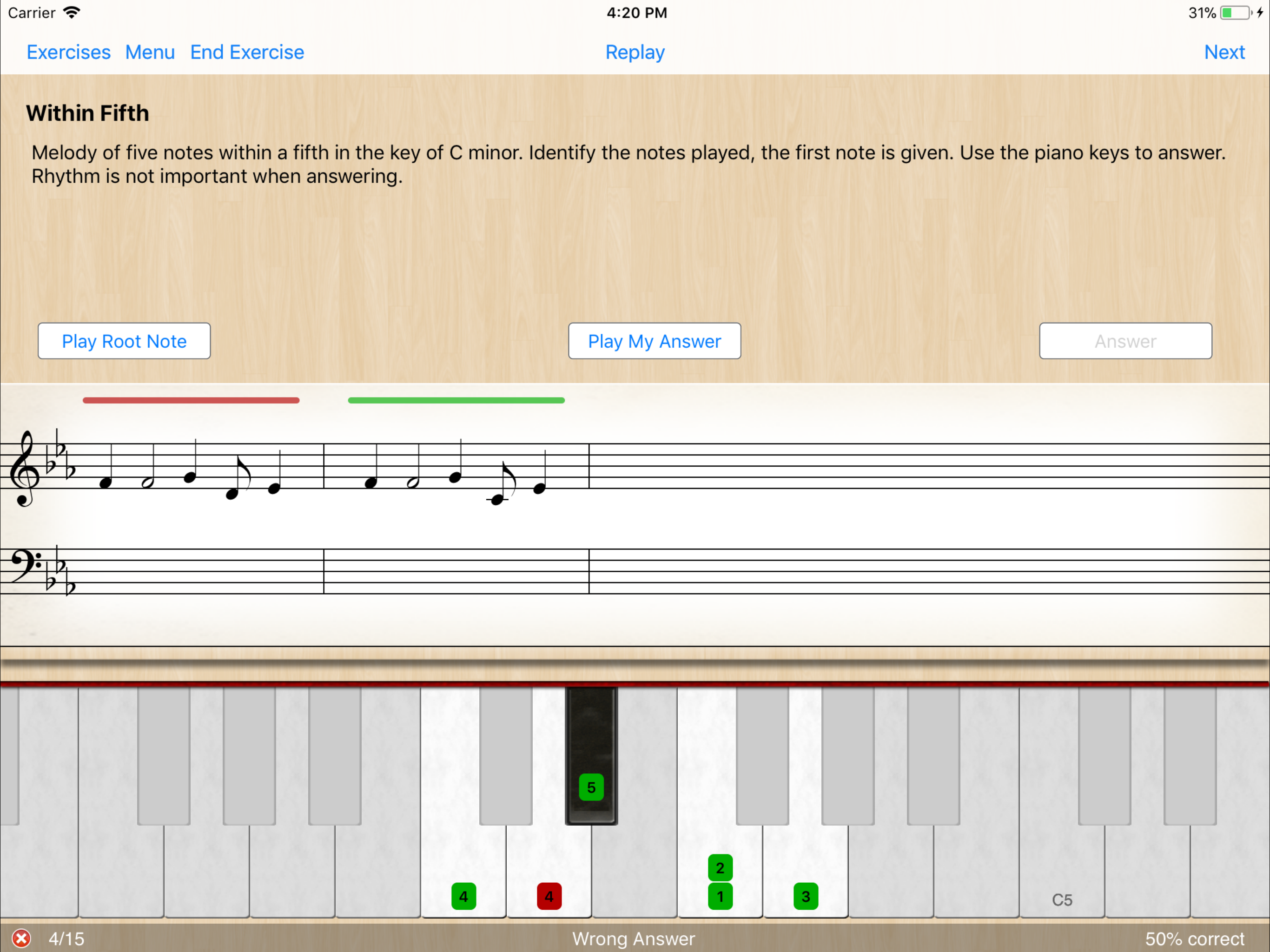The width and height of the screenshot is (1270, 952).
Task: Tap End Exercise link
Action: point(247,52)
